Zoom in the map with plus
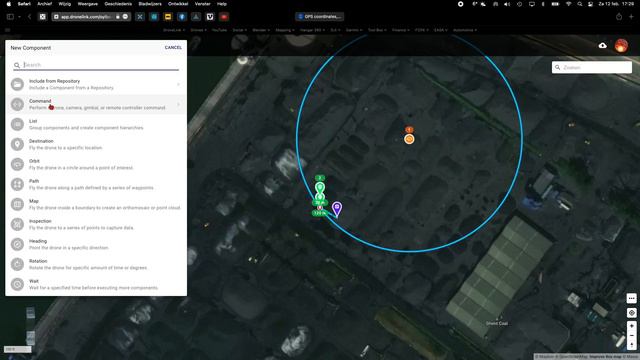This screenshot has height=360, width=640. pyautogui.click(x=631, y=326)
